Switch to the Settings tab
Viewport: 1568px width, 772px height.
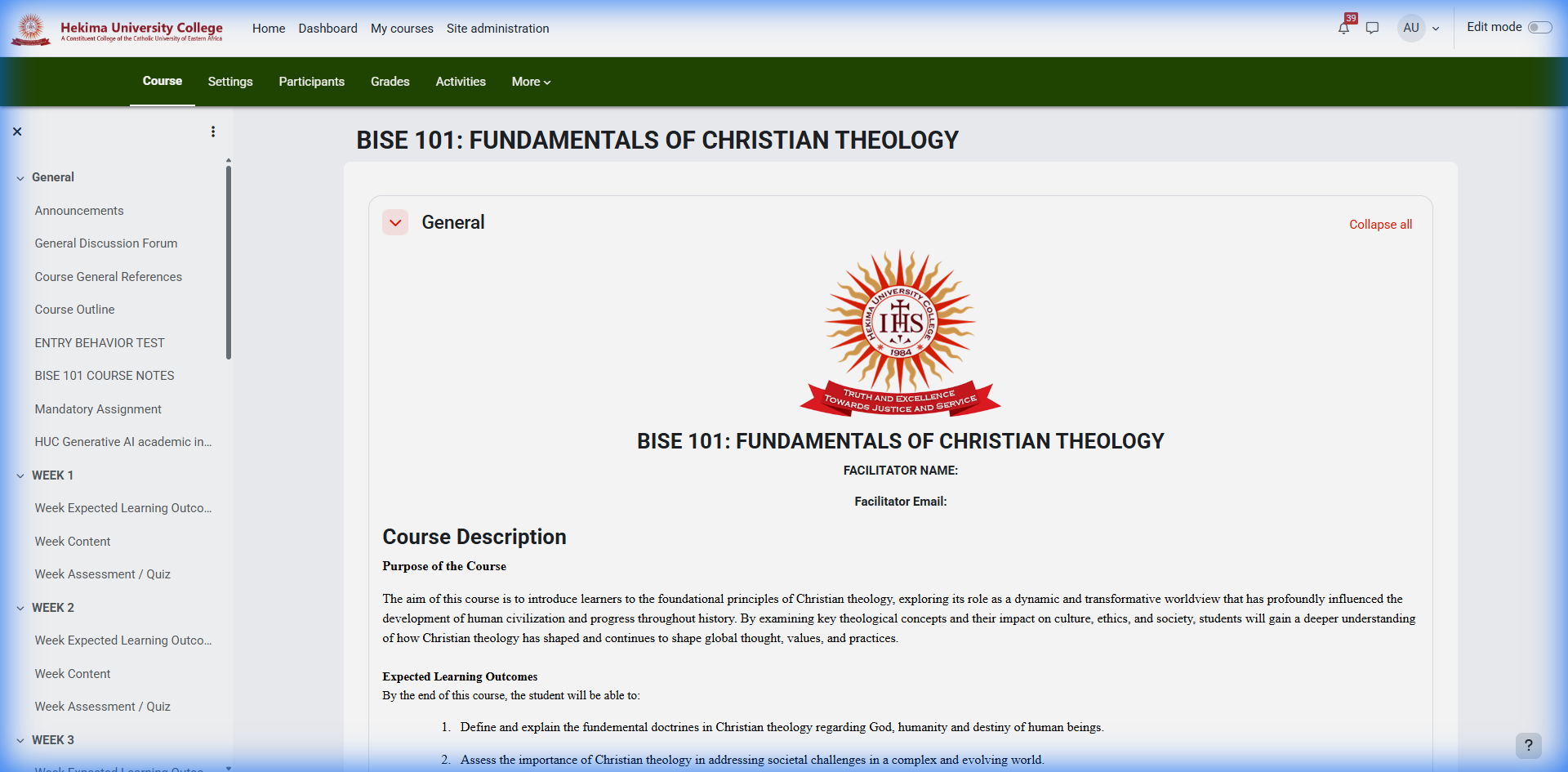[x=230, y=82]
